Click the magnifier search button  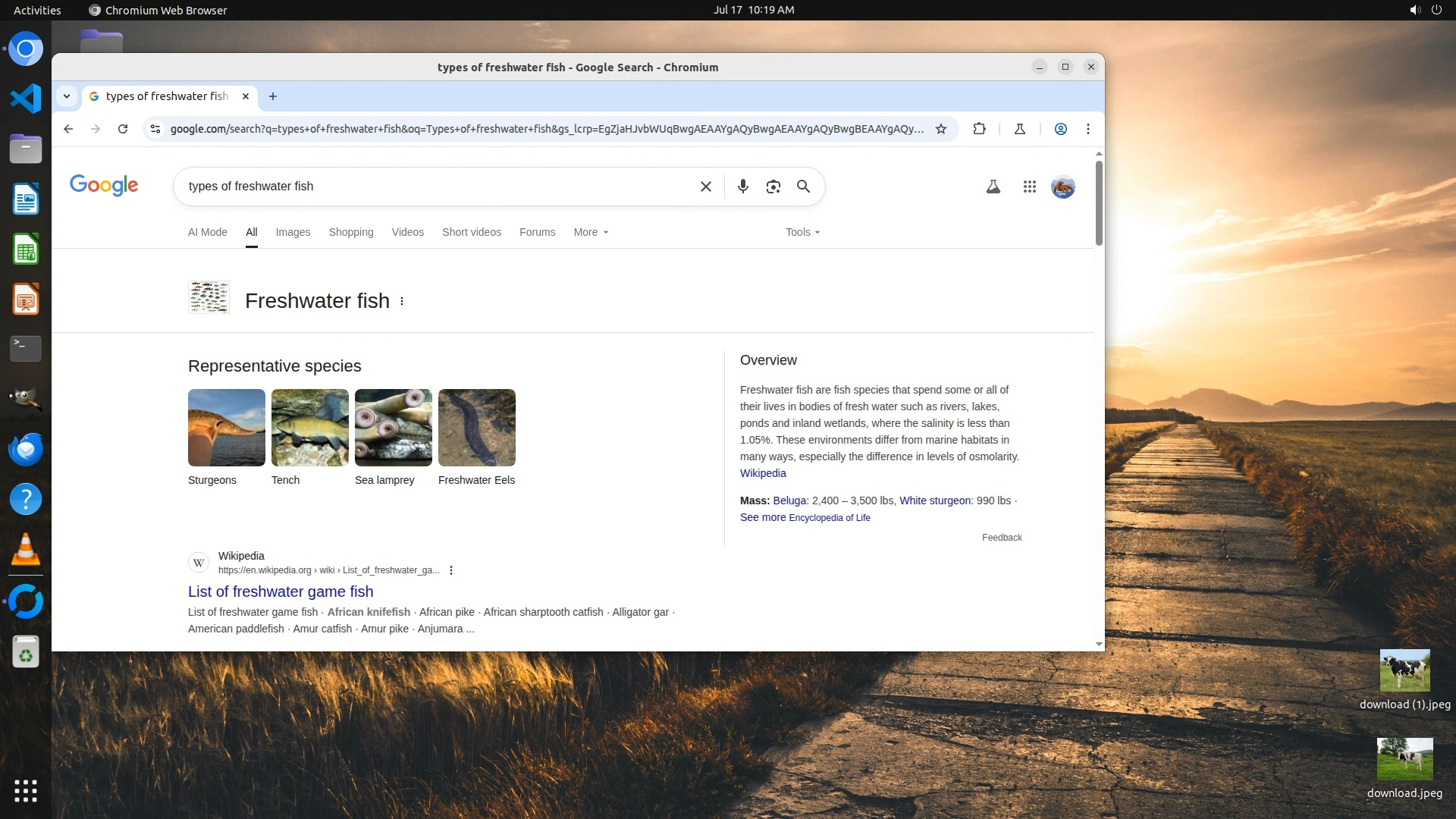[803, 187]
